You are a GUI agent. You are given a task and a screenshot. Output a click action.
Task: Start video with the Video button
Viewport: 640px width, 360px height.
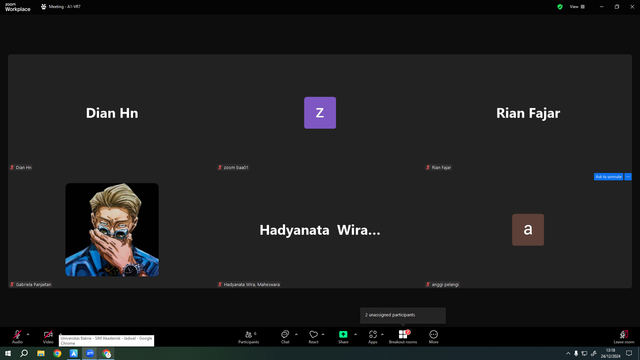coord(48,337)
